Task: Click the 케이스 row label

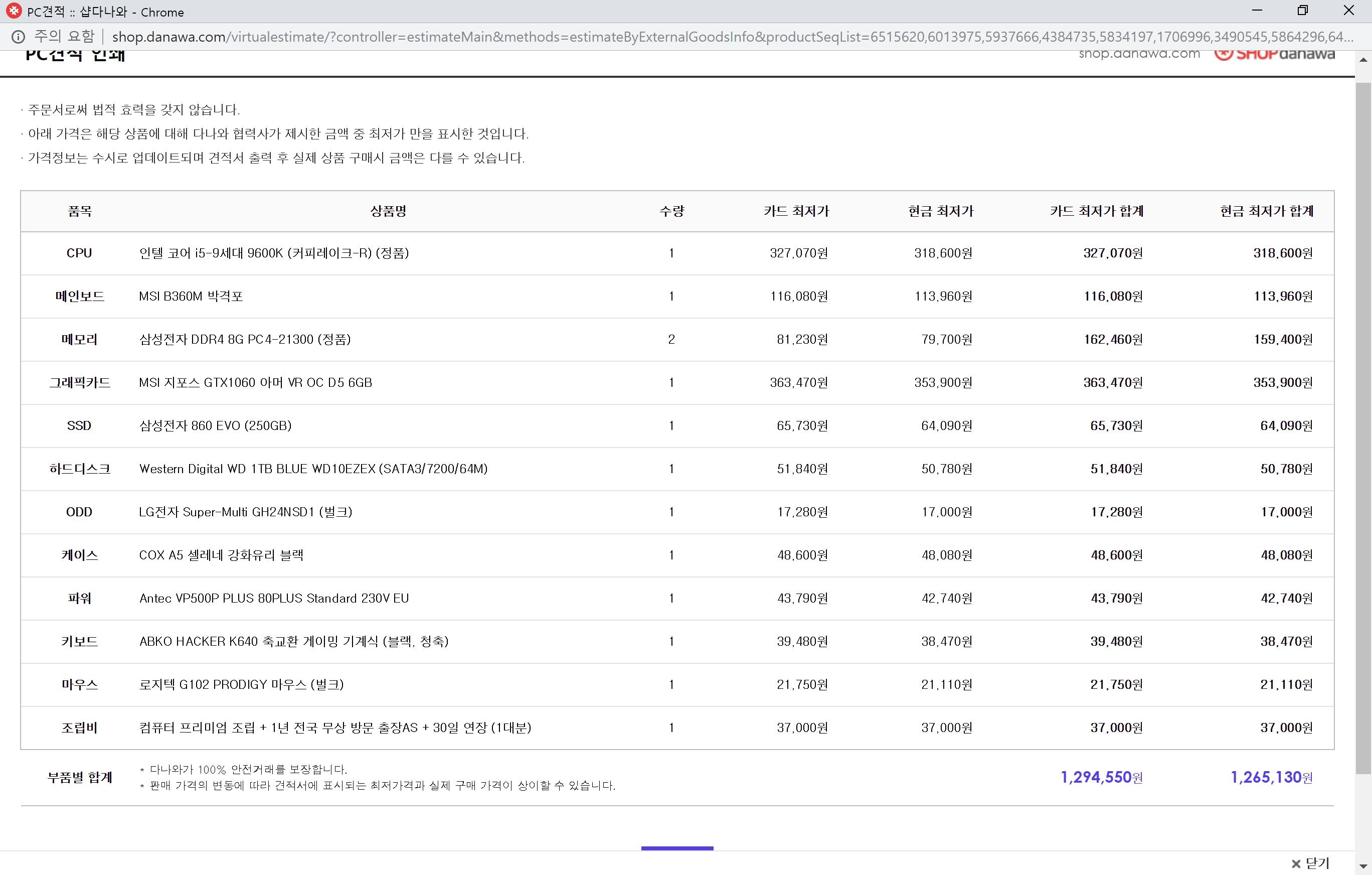Action: click(x=80, y=555)
